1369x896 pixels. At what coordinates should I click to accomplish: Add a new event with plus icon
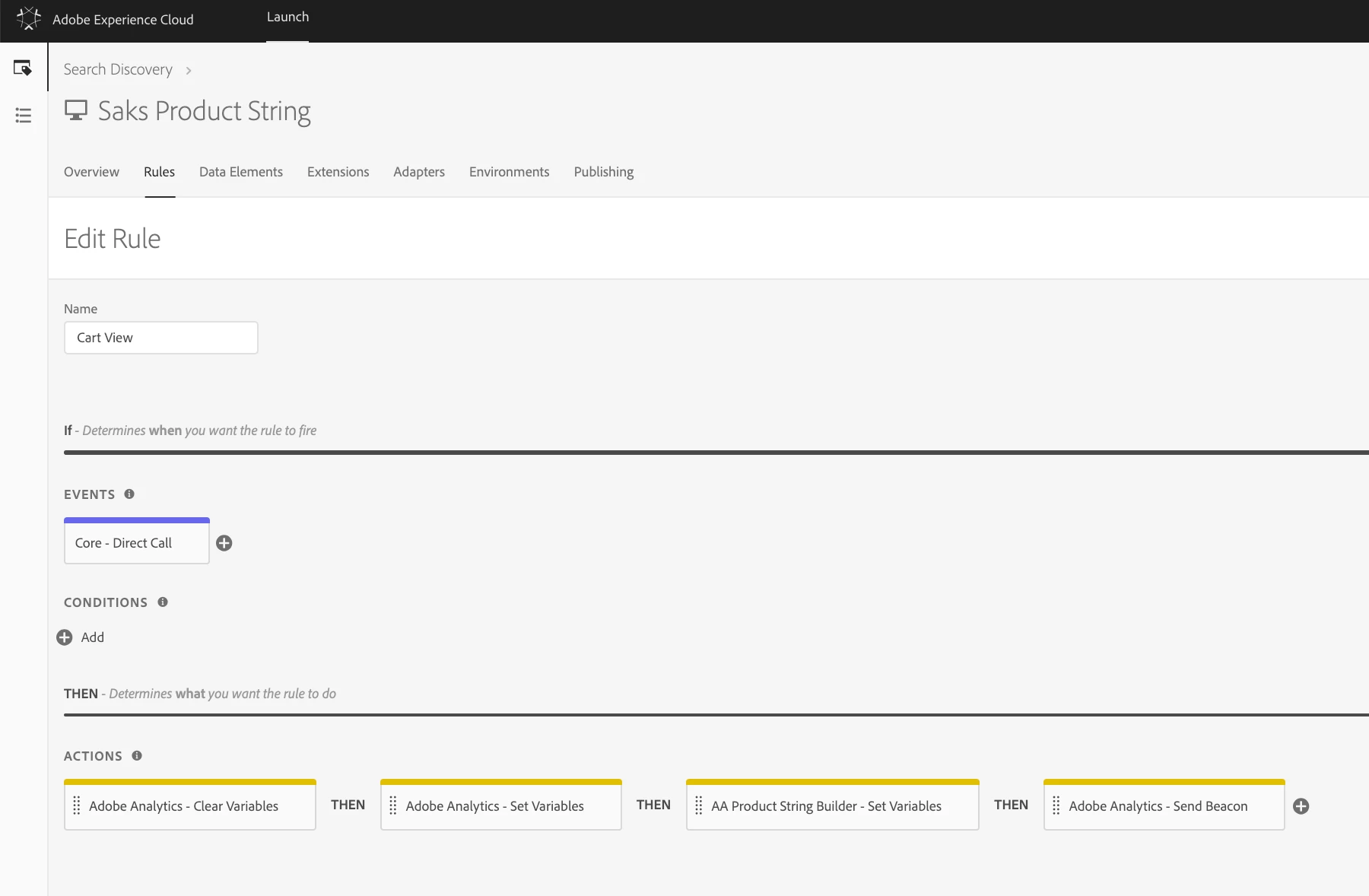tap(224, 543)
